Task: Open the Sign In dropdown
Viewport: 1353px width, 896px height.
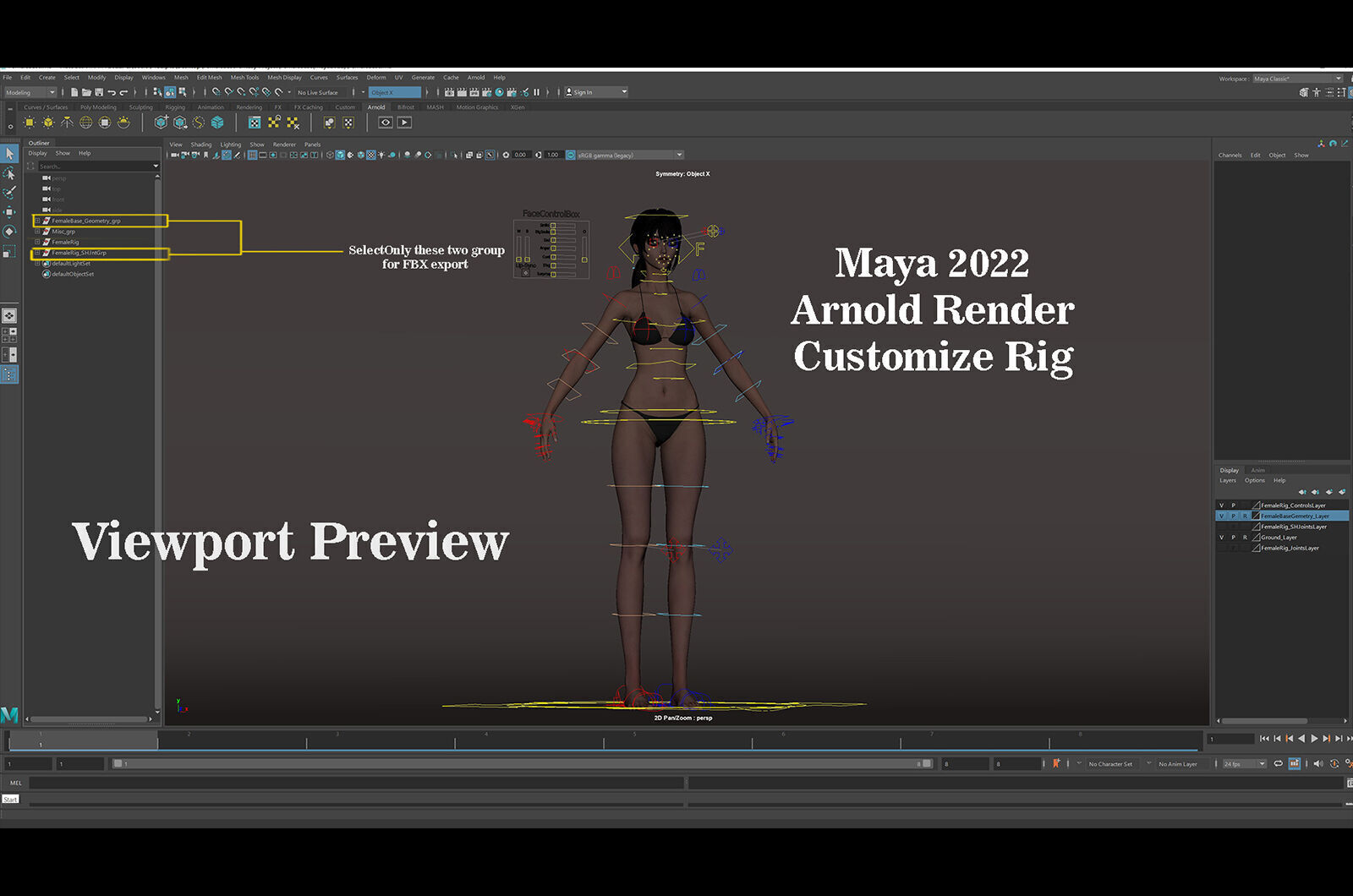Action: point(596,92)
